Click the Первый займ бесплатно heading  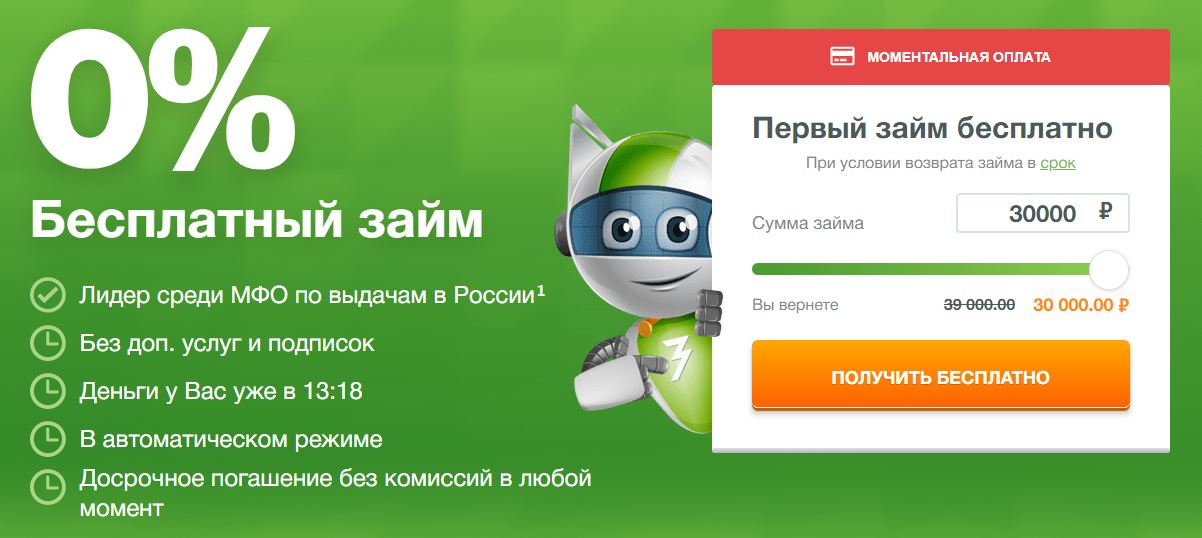[932, 129]
